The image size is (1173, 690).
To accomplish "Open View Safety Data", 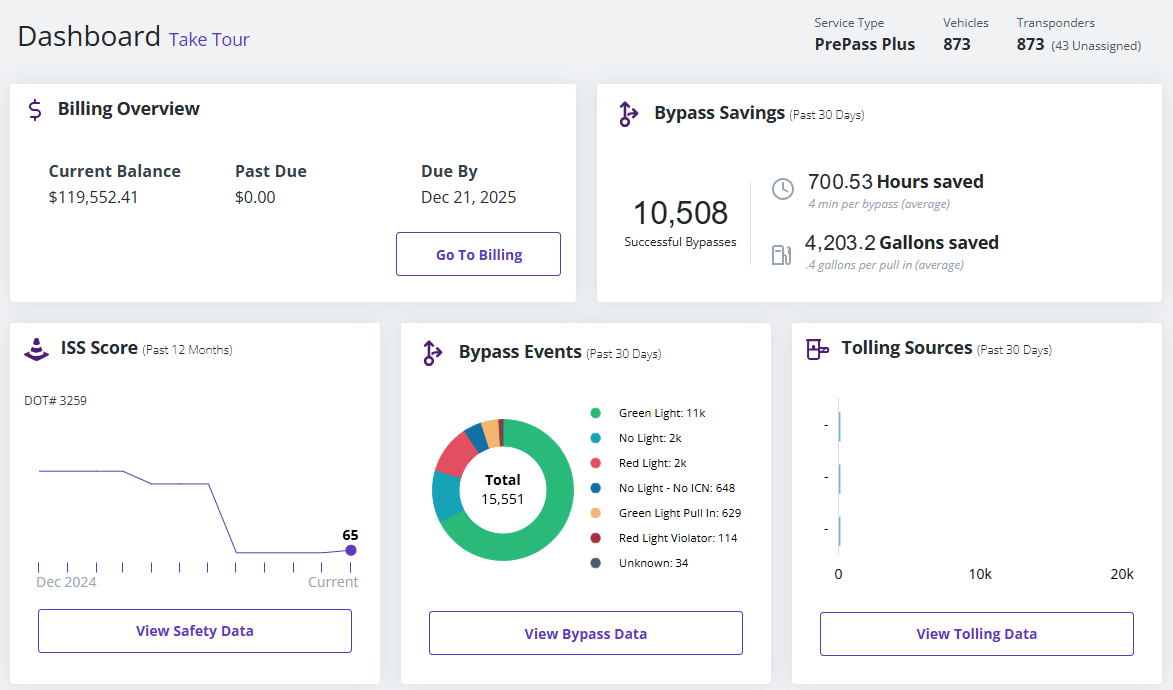I will (195, 631).
